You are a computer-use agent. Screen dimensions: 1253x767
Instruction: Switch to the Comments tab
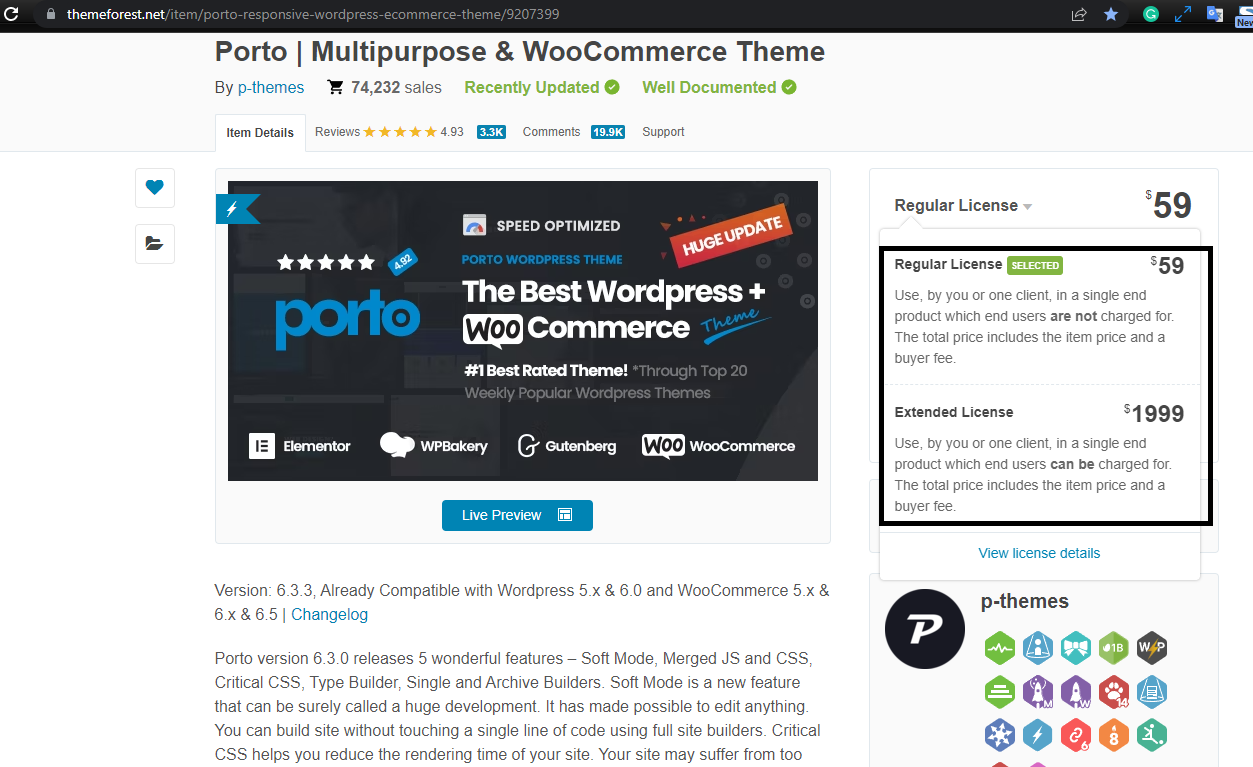(x=551, y=131)
